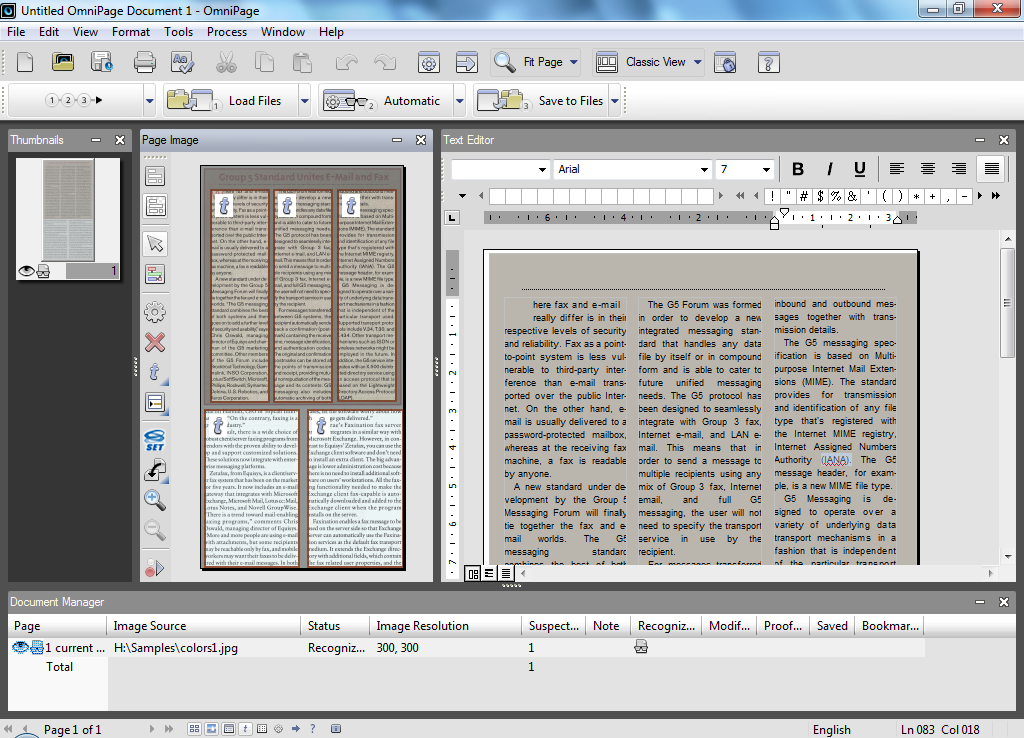
Task: Click the Paste clipboard icon
Action: click(x=302, y=63)
